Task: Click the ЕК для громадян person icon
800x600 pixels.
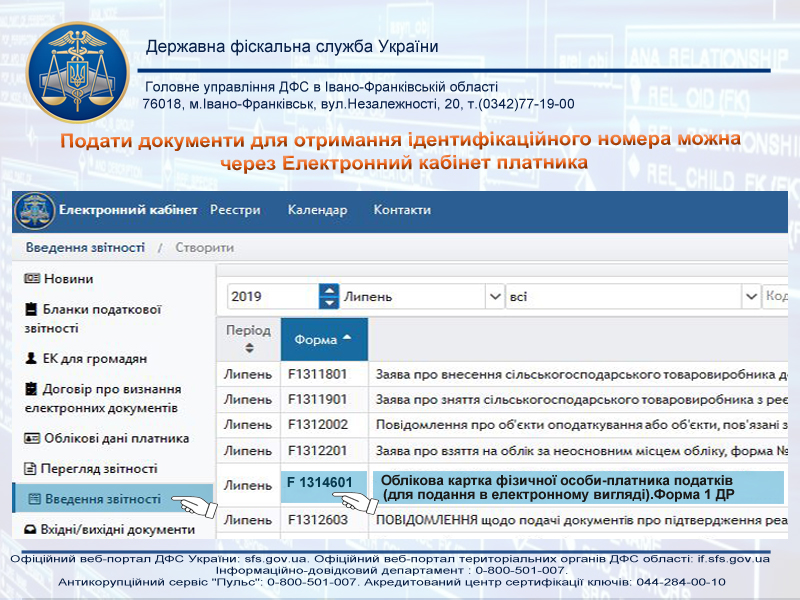Action: (x=31, y=358)
